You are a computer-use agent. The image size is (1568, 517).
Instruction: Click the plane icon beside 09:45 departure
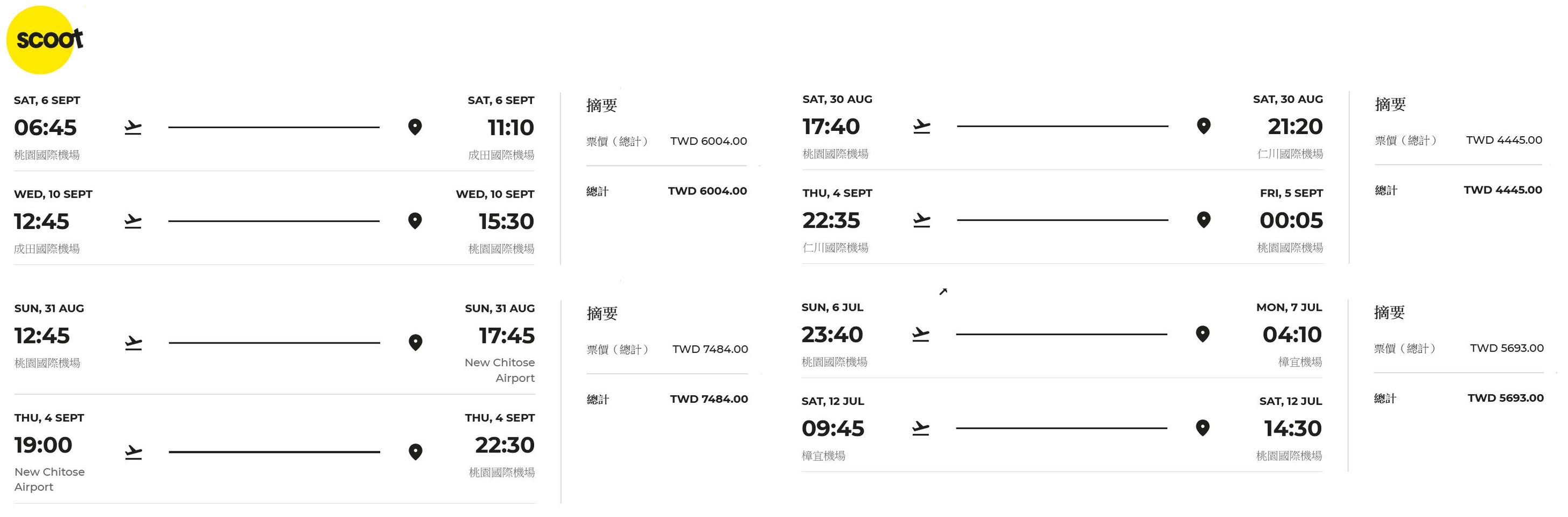click(x=920, y=429)
